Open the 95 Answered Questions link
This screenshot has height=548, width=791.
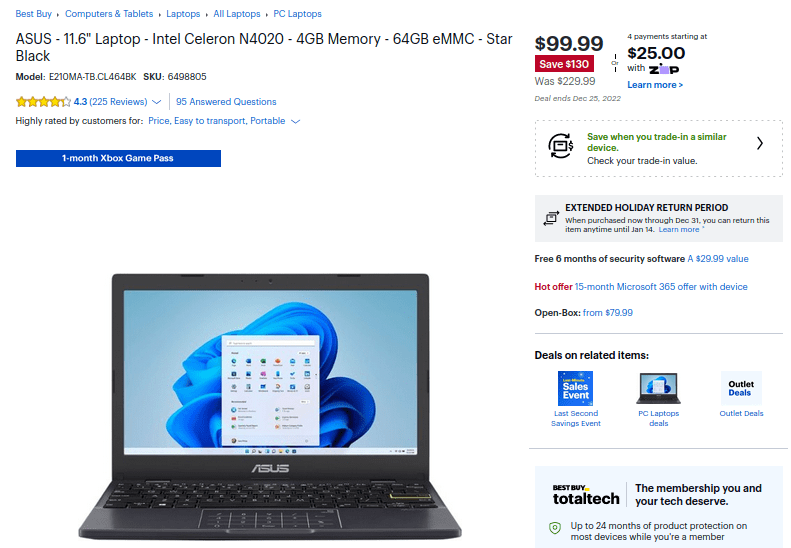[226, 102]
